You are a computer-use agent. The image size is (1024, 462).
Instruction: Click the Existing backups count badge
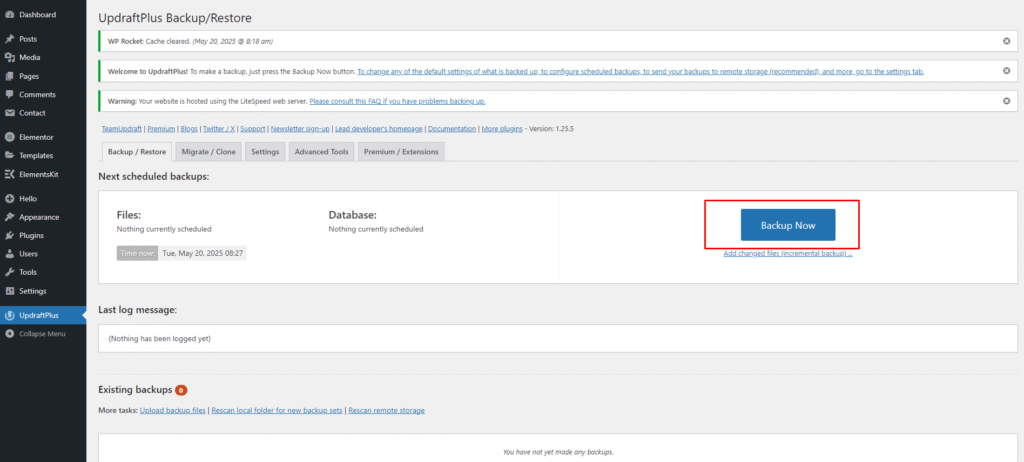[181, 390]
